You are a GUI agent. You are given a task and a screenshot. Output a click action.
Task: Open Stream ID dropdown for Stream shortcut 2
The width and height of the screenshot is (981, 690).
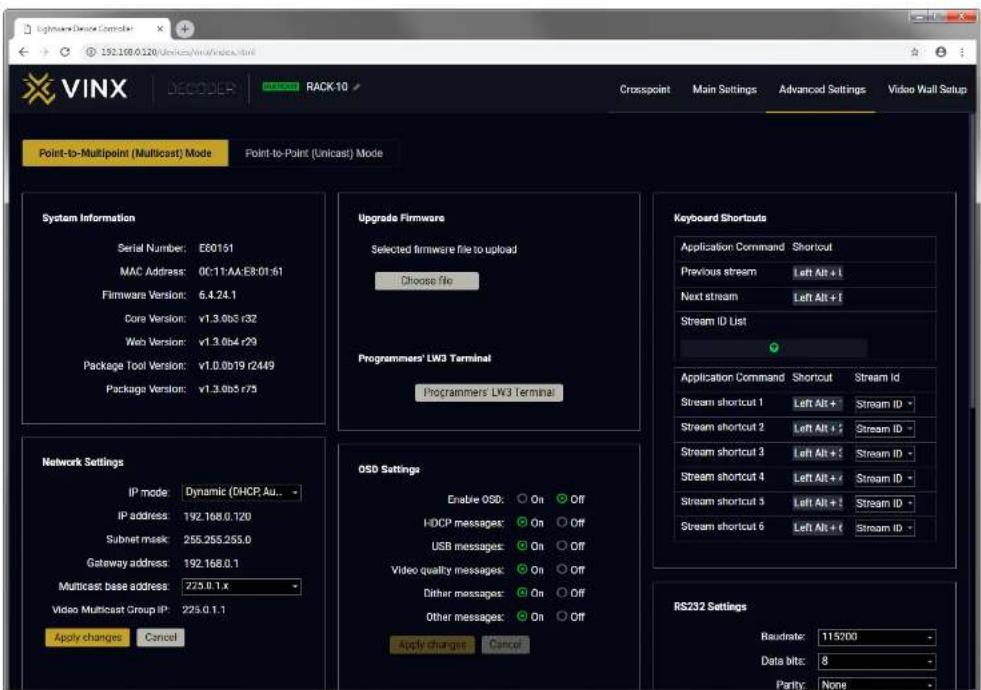[884, 429]
